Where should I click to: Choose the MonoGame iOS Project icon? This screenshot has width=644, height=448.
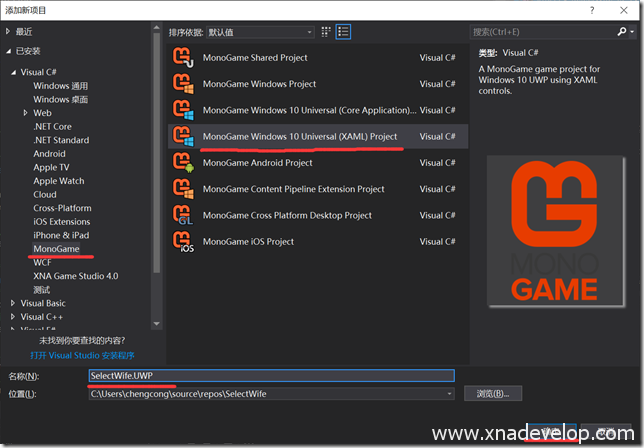183,241
